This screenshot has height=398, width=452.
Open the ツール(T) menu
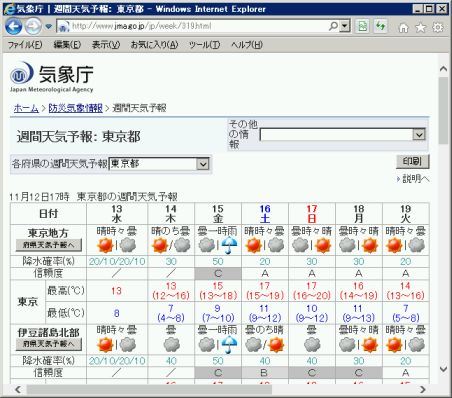pos(204,45)
